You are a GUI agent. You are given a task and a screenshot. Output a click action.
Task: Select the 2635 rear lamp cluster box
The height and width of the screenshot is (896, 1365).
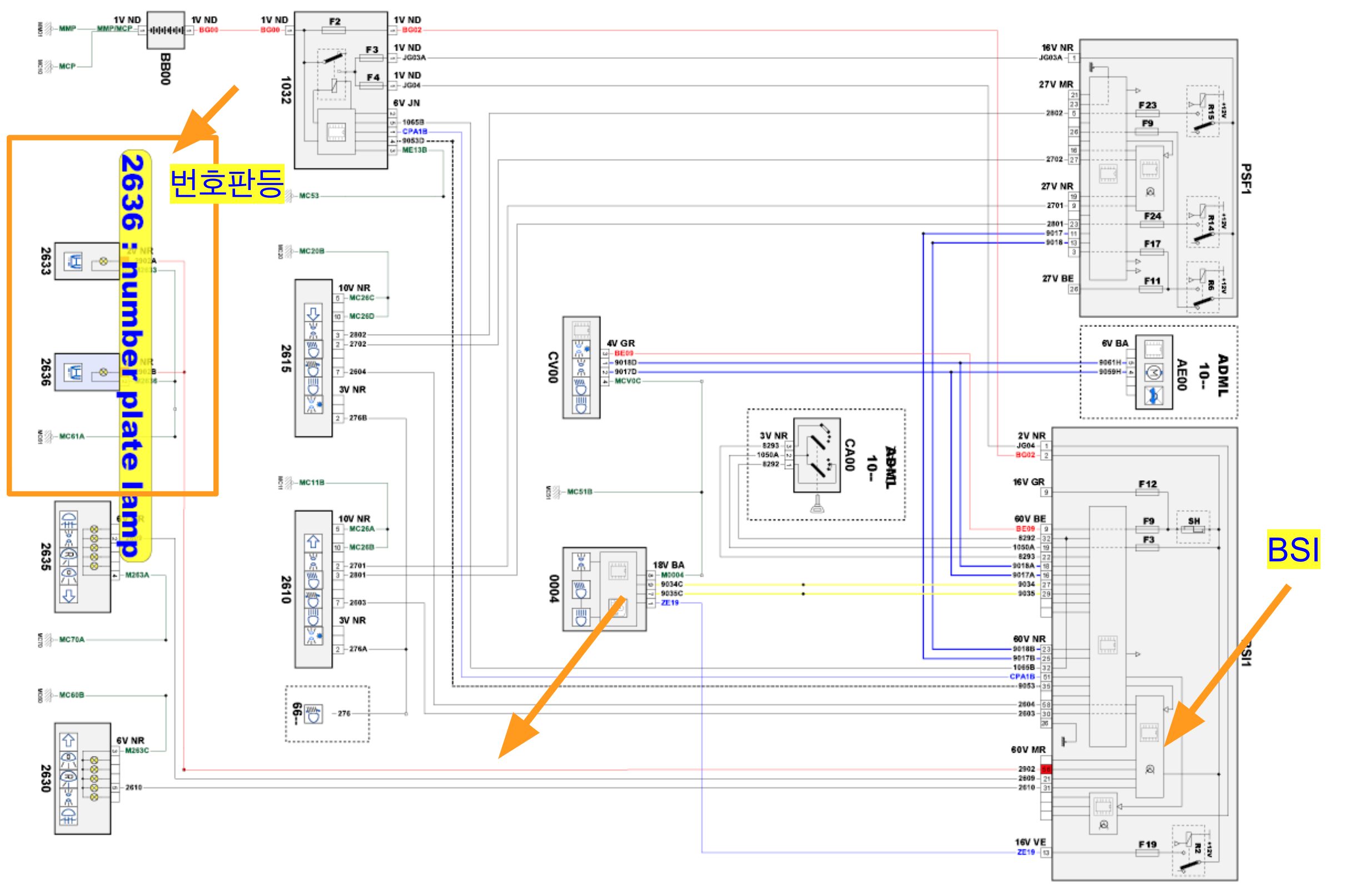coord(82,556)
